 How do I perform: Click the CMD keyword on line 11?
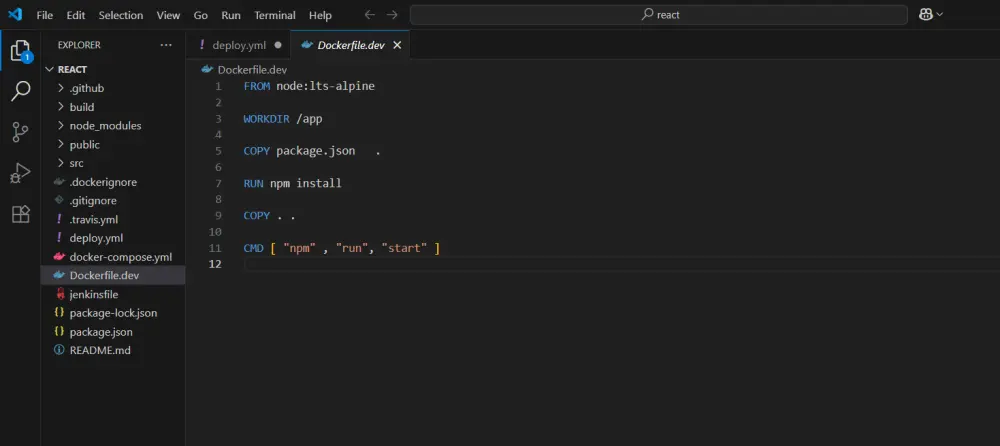click(x=254, y=248)
